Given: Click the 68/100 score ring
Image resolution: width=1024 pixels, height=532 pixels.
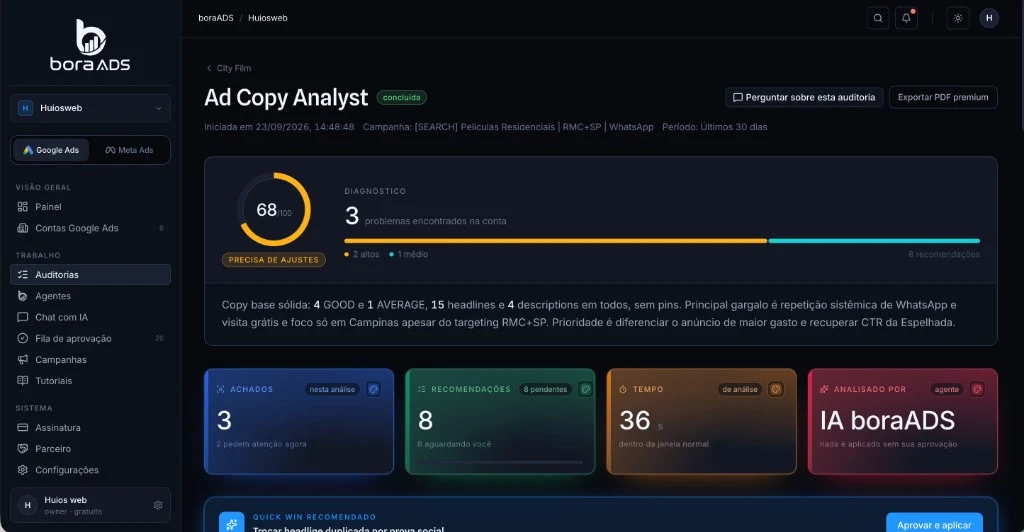Looking at the screenshot, I should [274, 209].
